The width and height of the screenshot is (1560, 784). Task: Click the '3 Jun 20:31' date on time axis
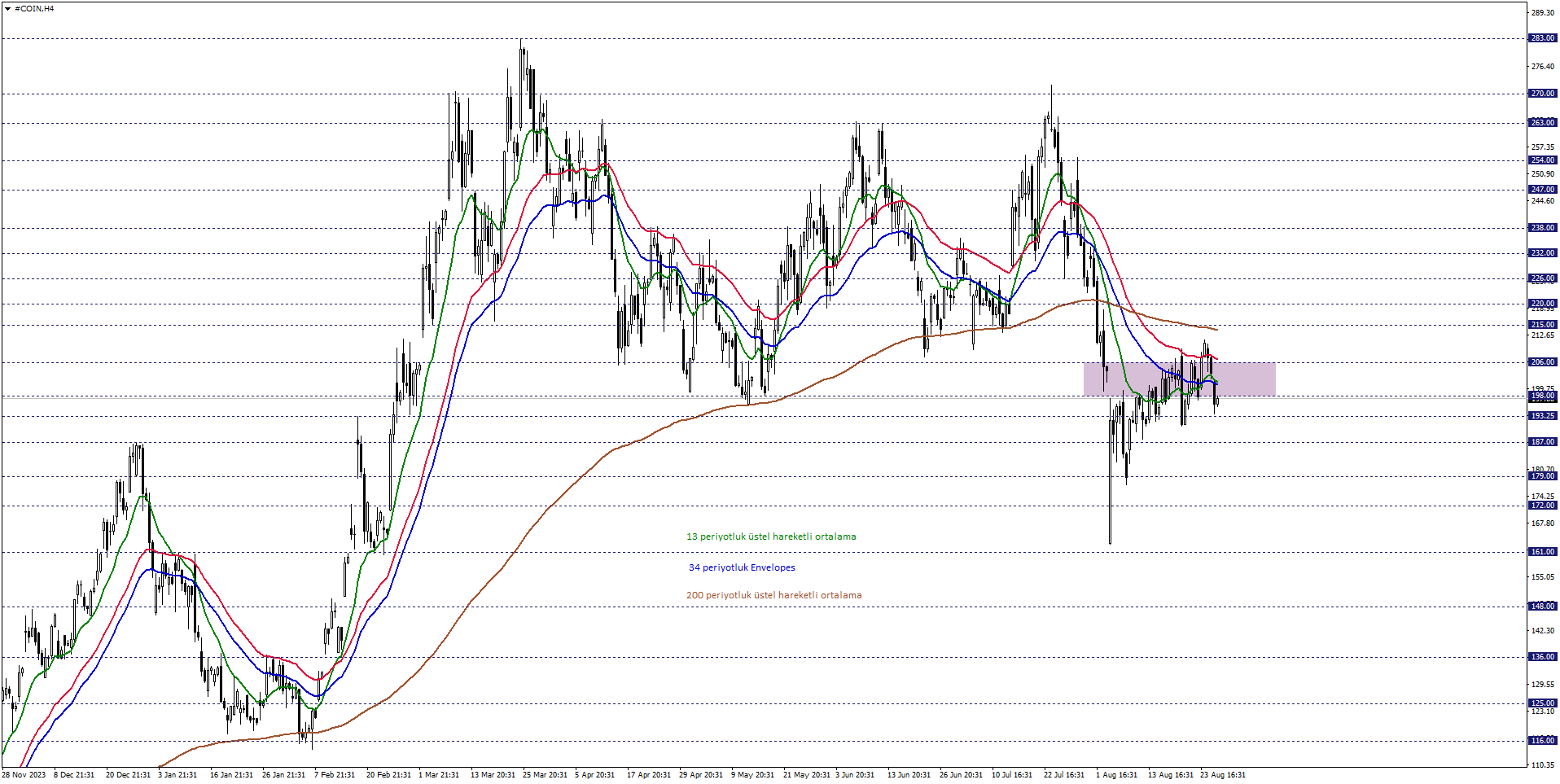pos(855,775)
